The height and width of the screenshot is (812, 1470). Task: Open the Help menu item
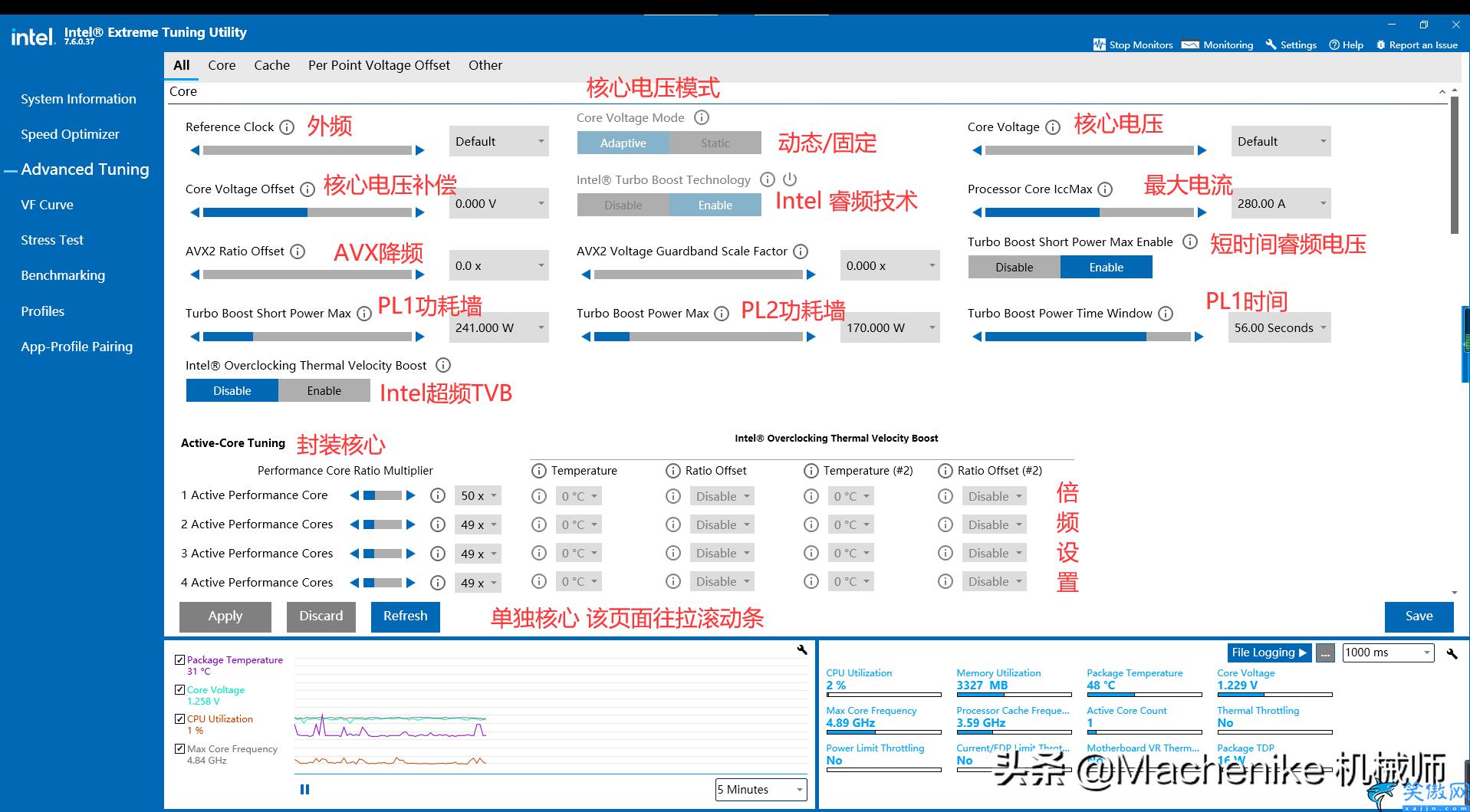pos(1347,44)
